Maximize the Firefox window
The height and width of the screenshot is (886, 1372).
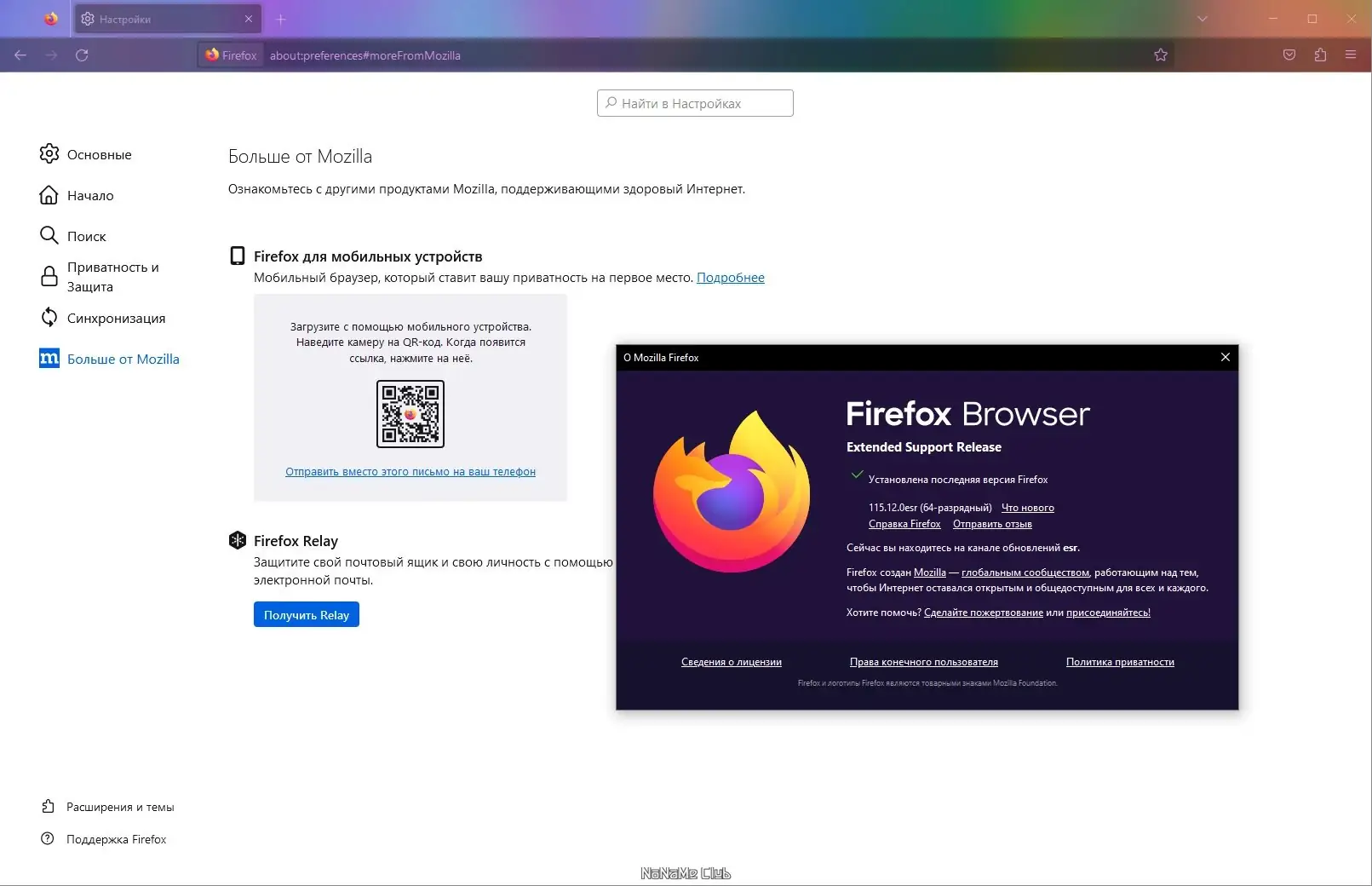coord(1312,19)
